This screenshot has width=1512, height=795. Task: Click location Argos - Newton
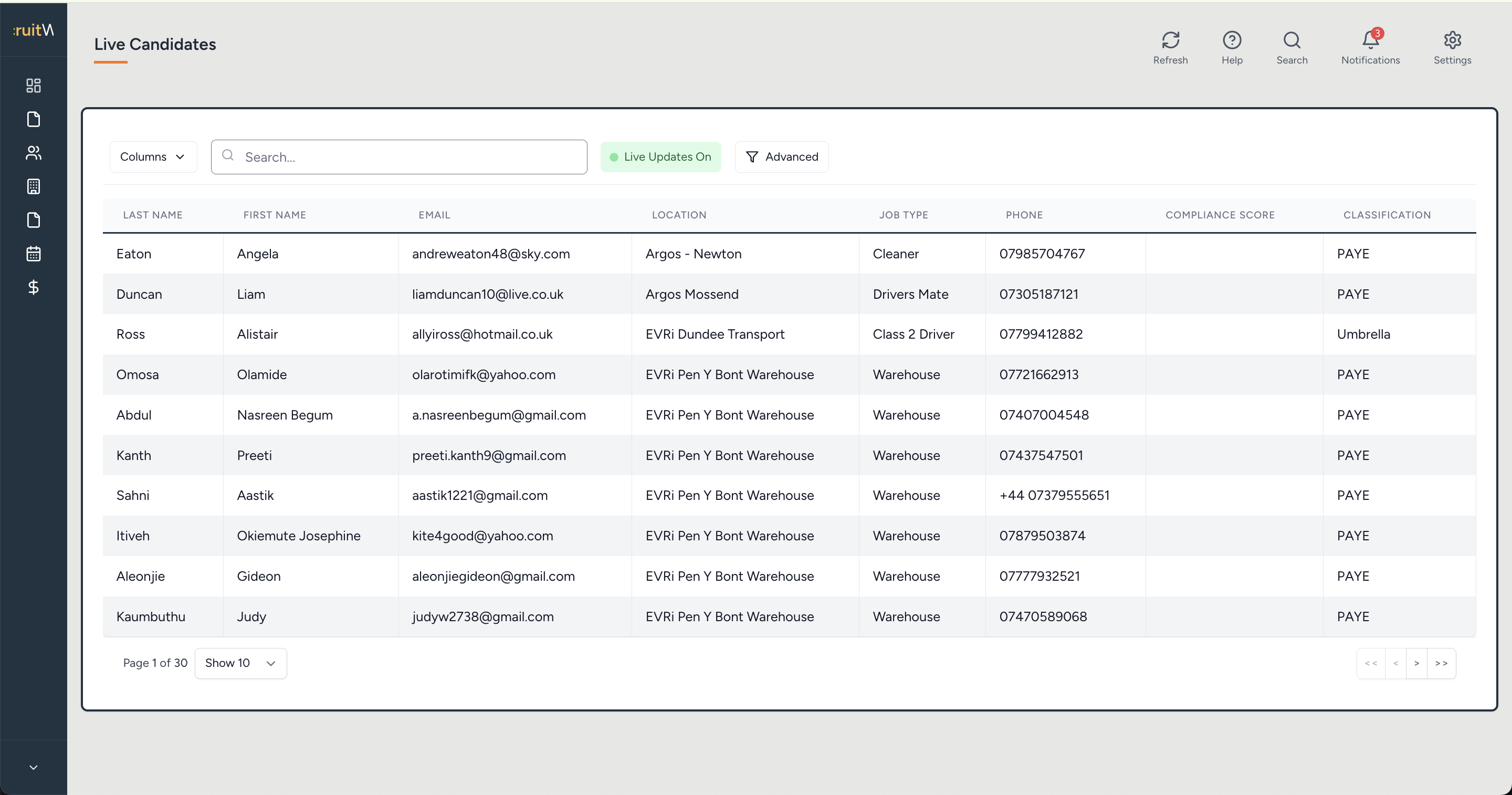click(x=693, y=254)
